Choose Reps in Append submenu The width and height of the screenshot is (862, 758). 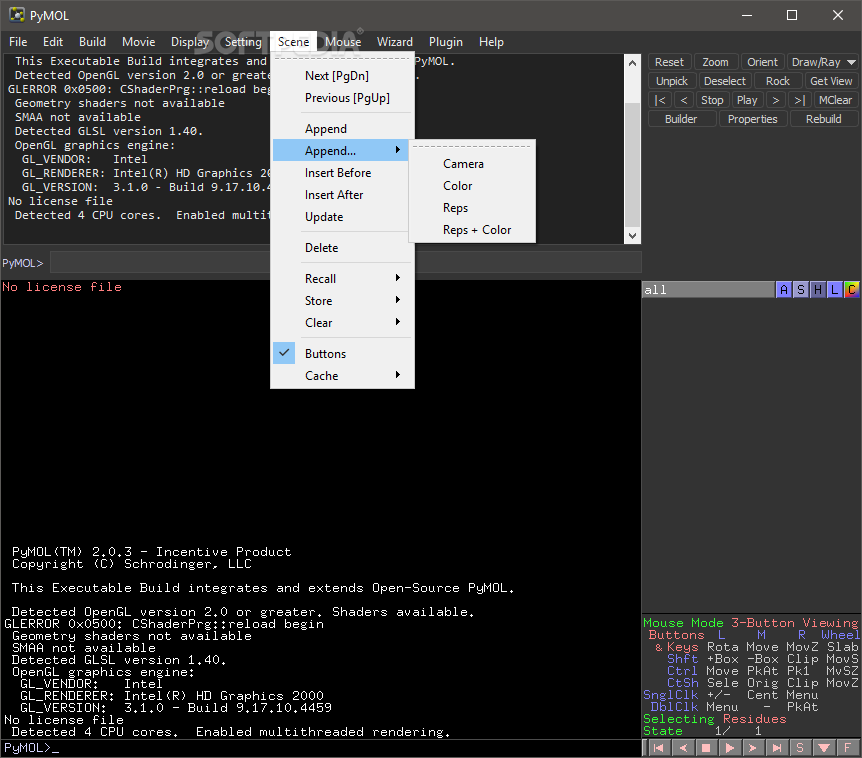[x=472, y=208]
